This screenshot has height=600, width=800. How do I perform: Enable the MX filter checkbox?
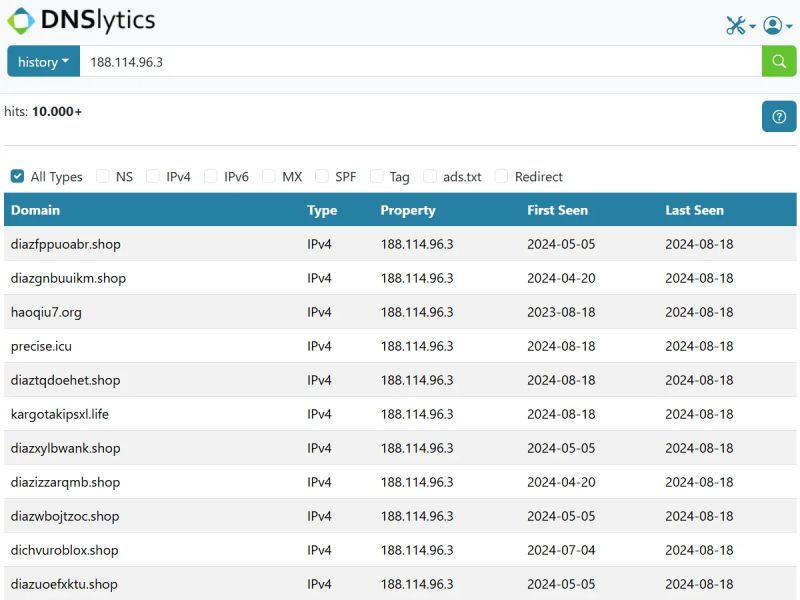tap(268, 176)
